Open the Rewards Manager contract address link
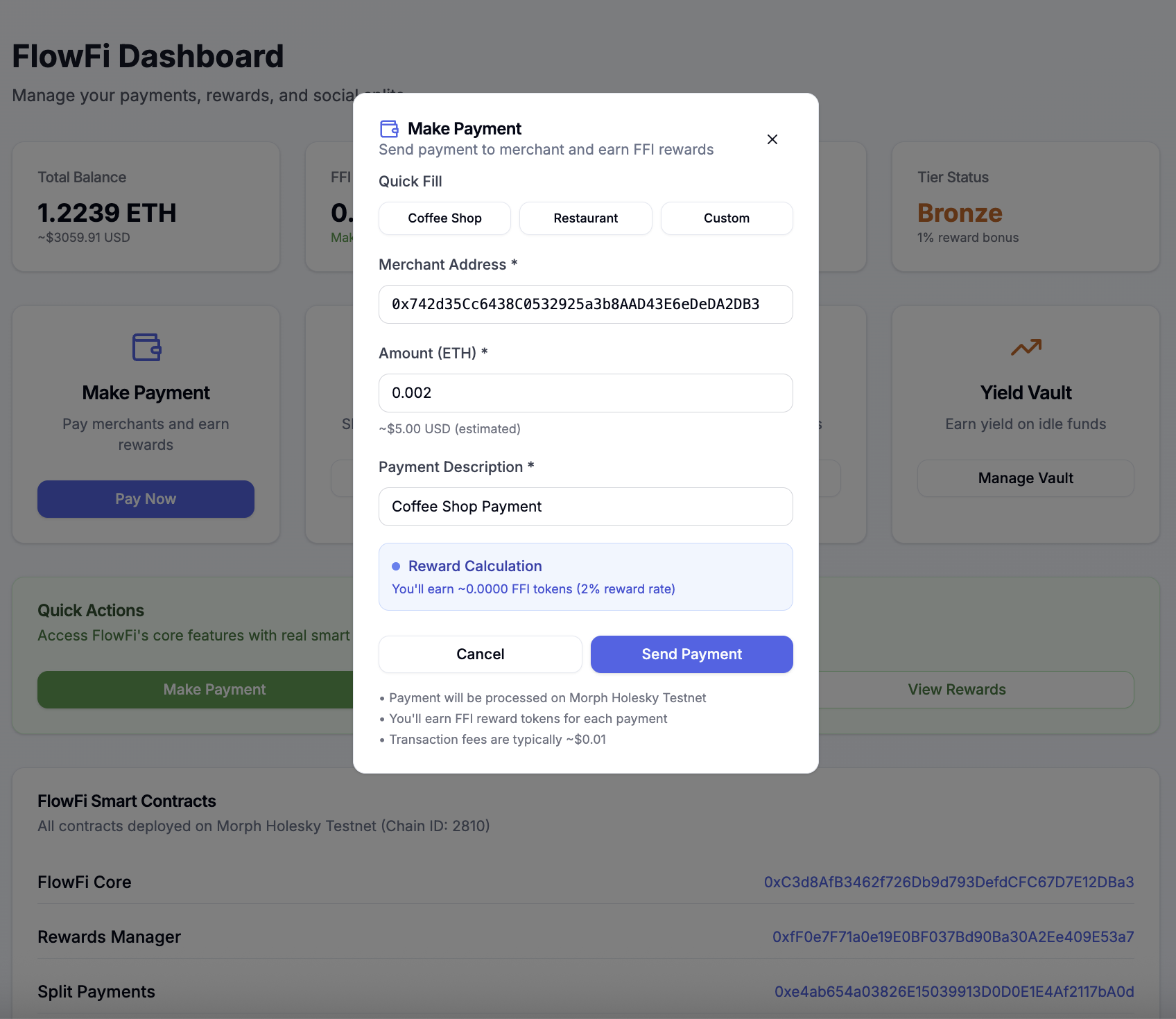The height and width of the screenshot is (1019, 1176). (x=953, y=937)
